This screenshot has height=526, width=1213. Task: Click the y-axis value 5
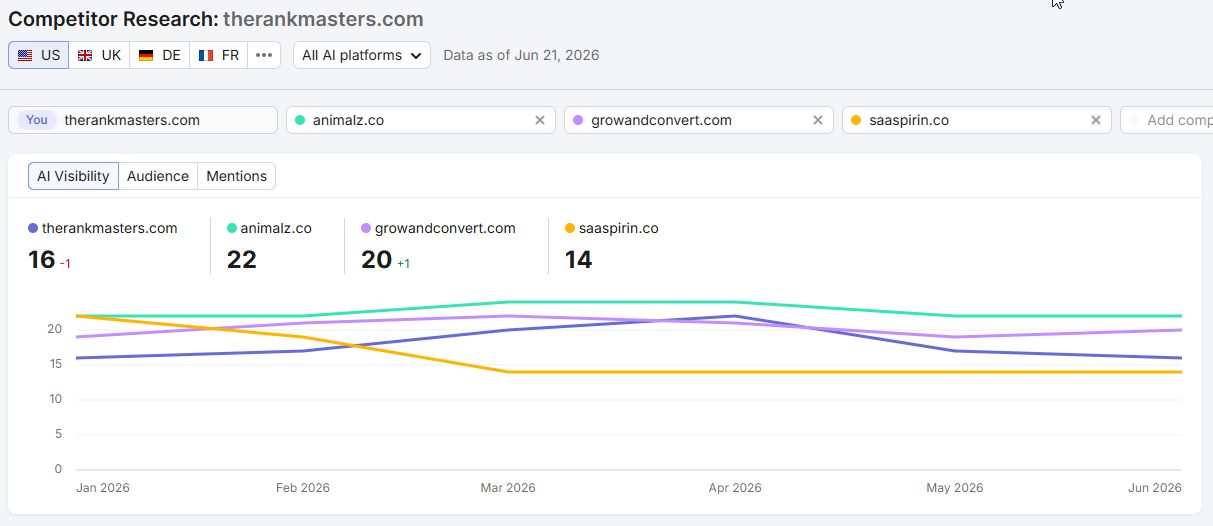pos(58,434)
